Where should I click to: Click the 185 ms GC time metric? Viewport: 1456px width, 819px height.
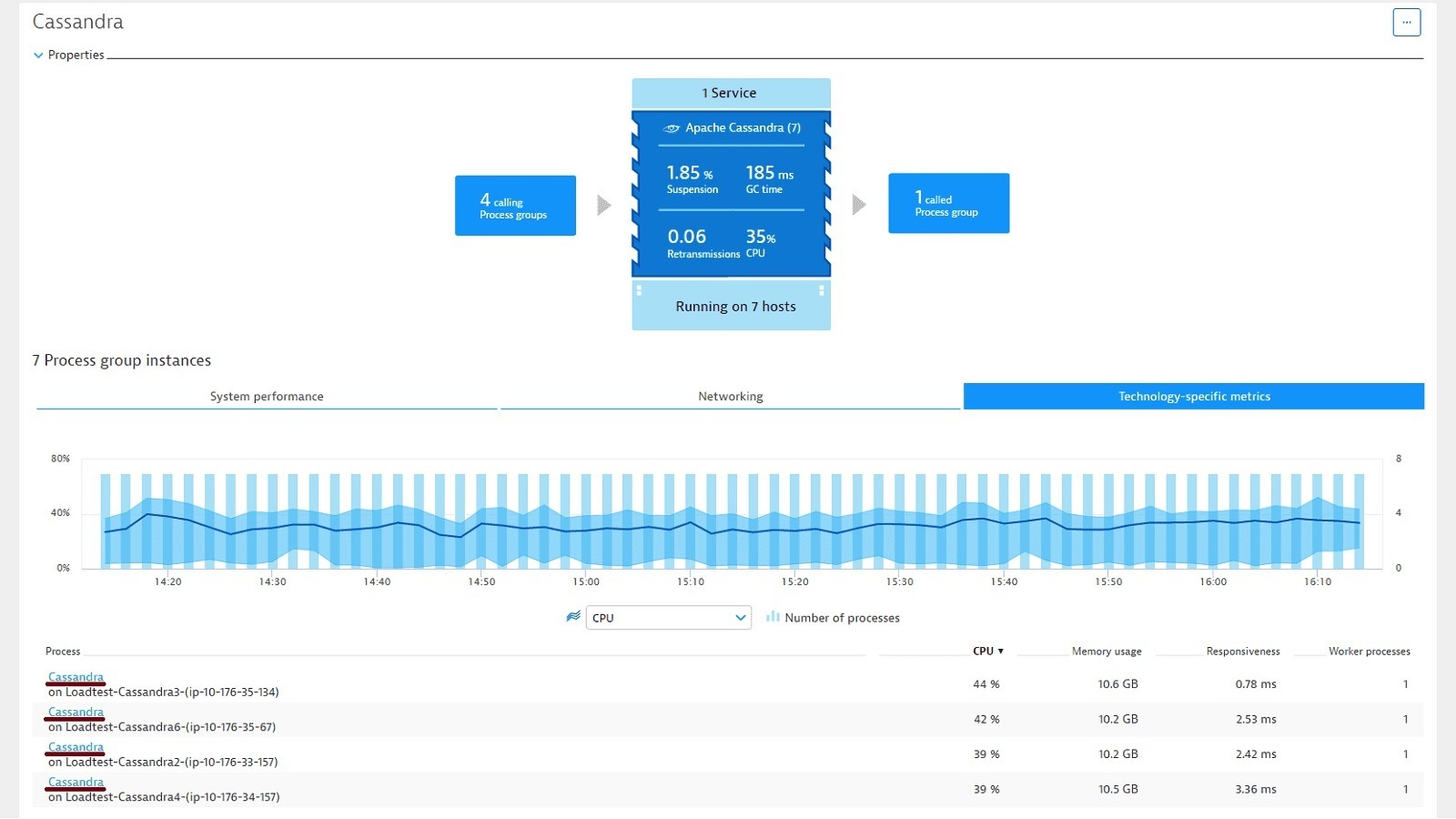[x=769, y=179]
